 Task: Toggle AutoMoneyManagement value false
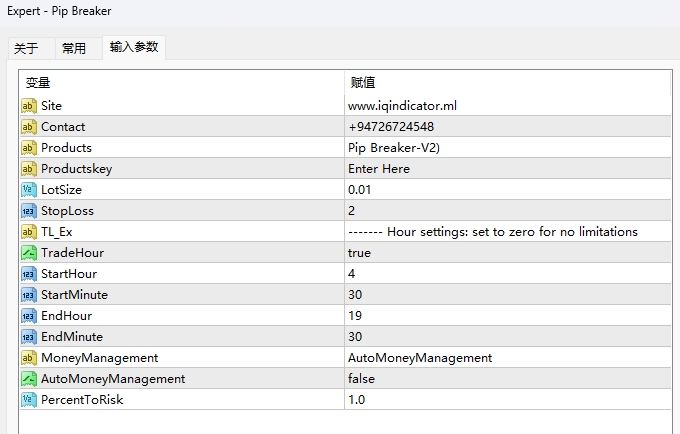click(x=361, y=379)
